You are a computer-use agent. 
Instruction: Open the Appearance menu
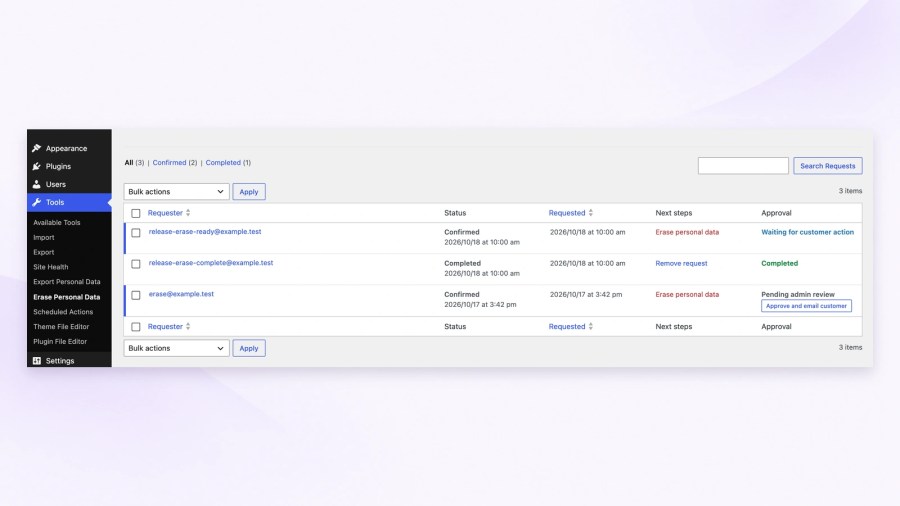click(69, 148)
